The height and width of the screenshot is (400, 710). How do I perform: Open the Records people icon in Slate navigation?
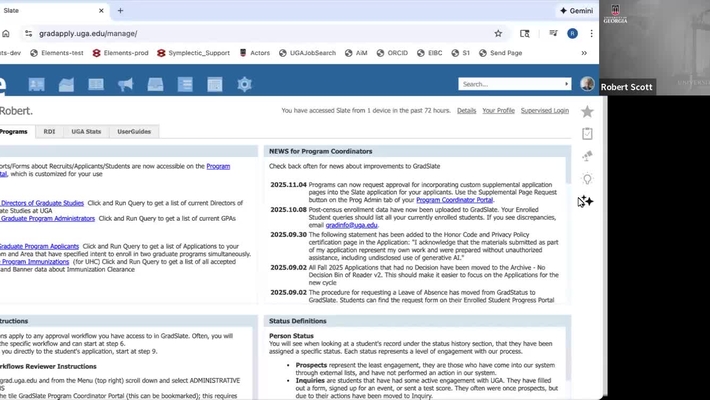pyautogui.click(x=36, y=85)
